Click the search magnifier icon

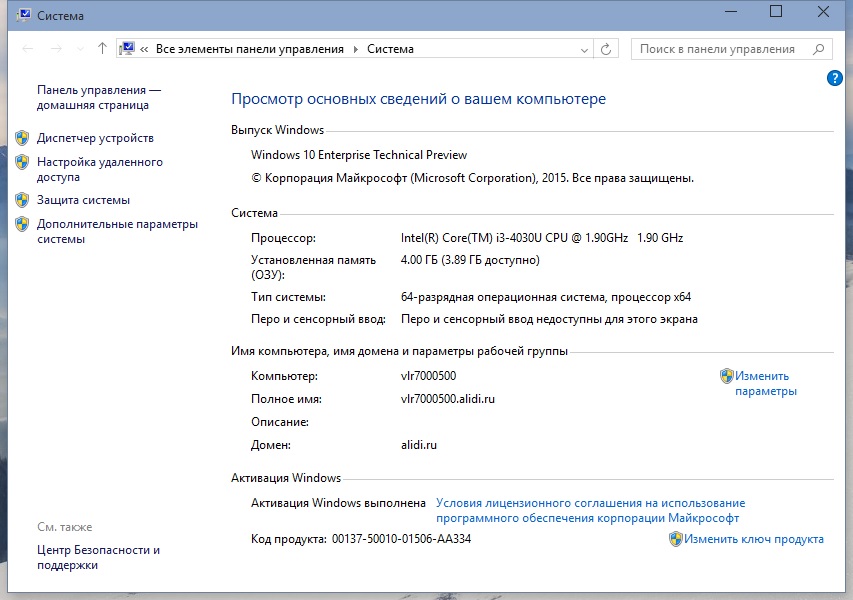coord(819,49)
